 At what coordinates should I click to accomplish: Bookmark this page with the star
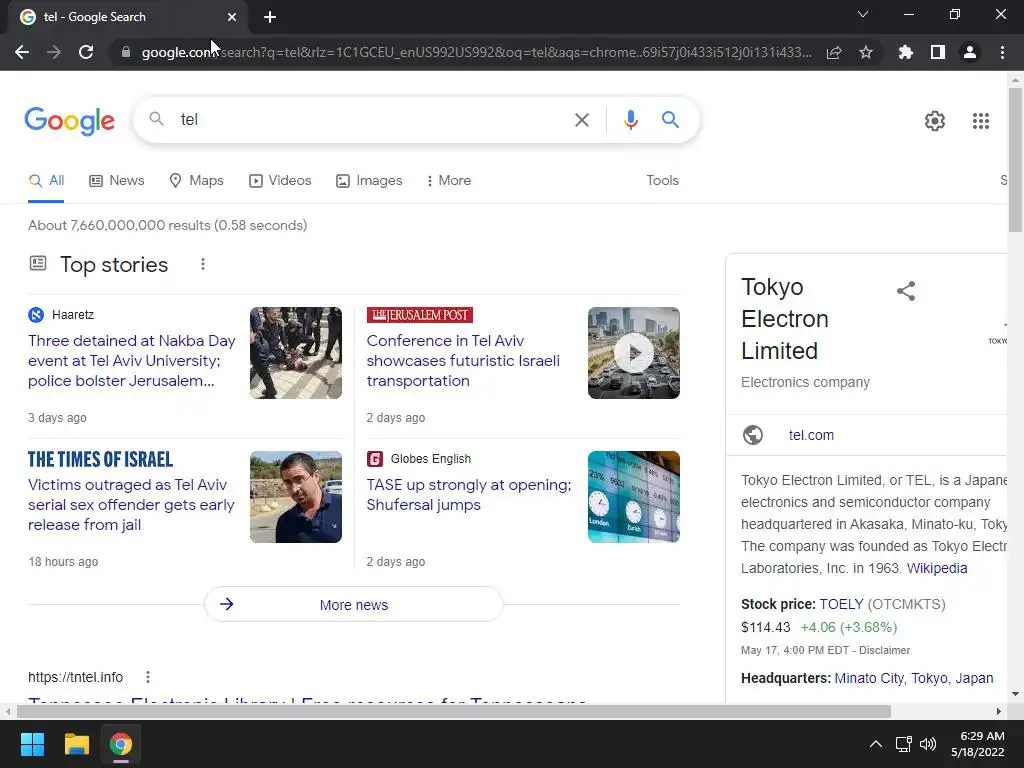point(866,52)
